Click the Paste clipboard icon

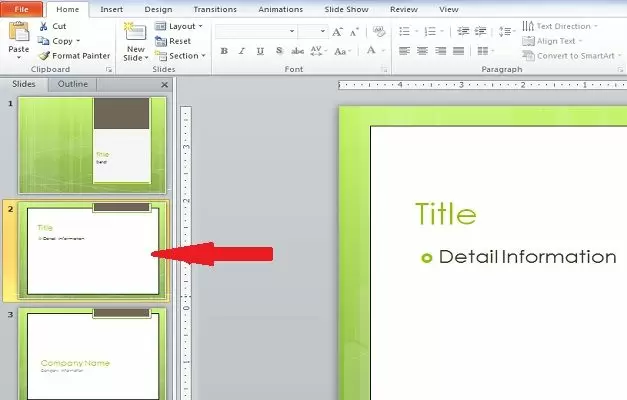[x=19, y=32]
